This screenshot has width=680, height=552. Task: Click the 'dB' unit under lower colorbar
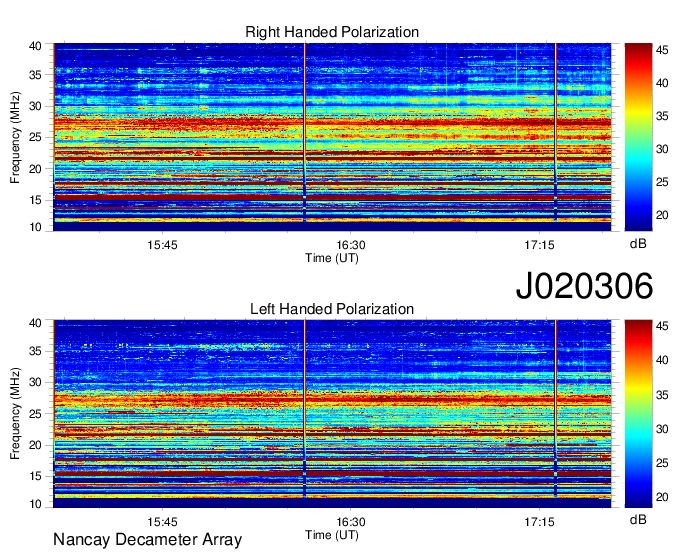[638, 519]
